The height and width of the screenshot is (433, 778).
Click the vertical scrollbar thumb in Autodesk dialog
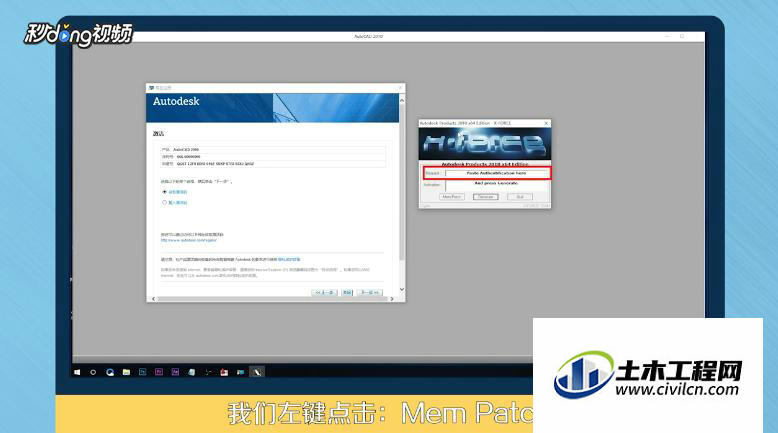[402, 182]
